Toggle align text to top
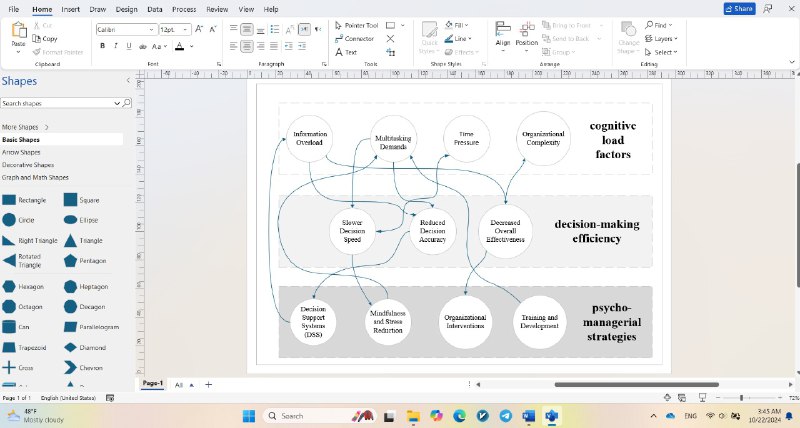Viewport: 800px width, 428px height. tap(233, 29)
